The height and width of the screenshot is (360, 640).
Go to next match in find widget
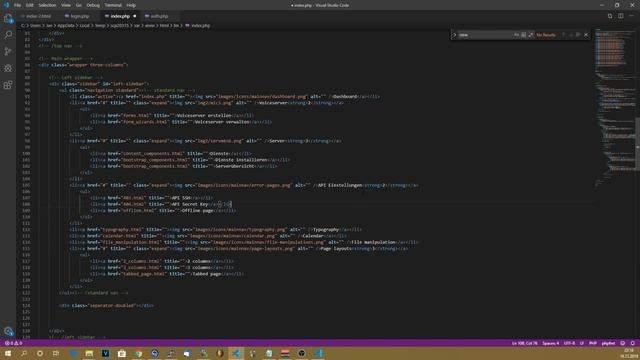571,35
